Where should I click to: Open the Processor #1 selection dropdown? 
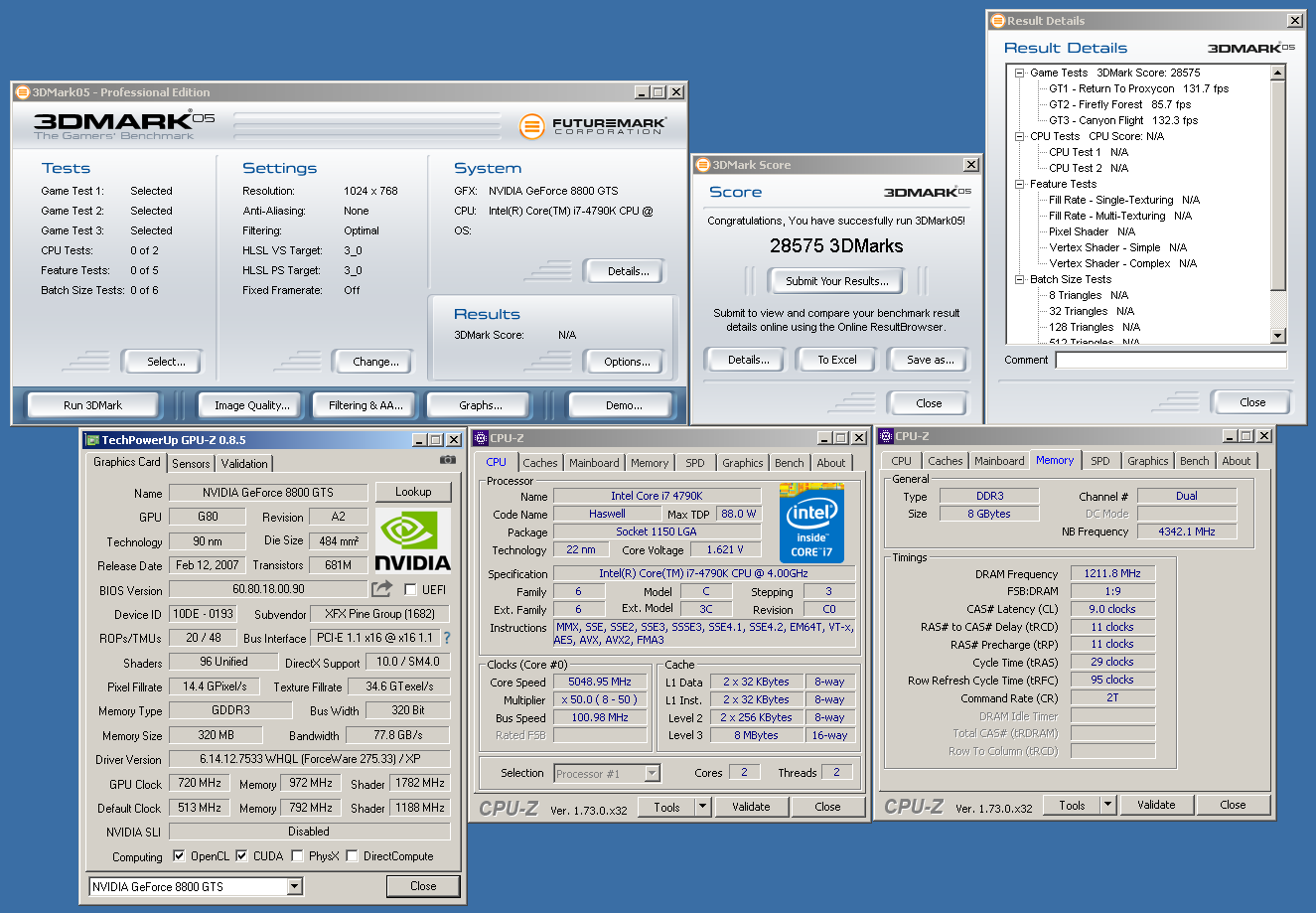point(653,773)
